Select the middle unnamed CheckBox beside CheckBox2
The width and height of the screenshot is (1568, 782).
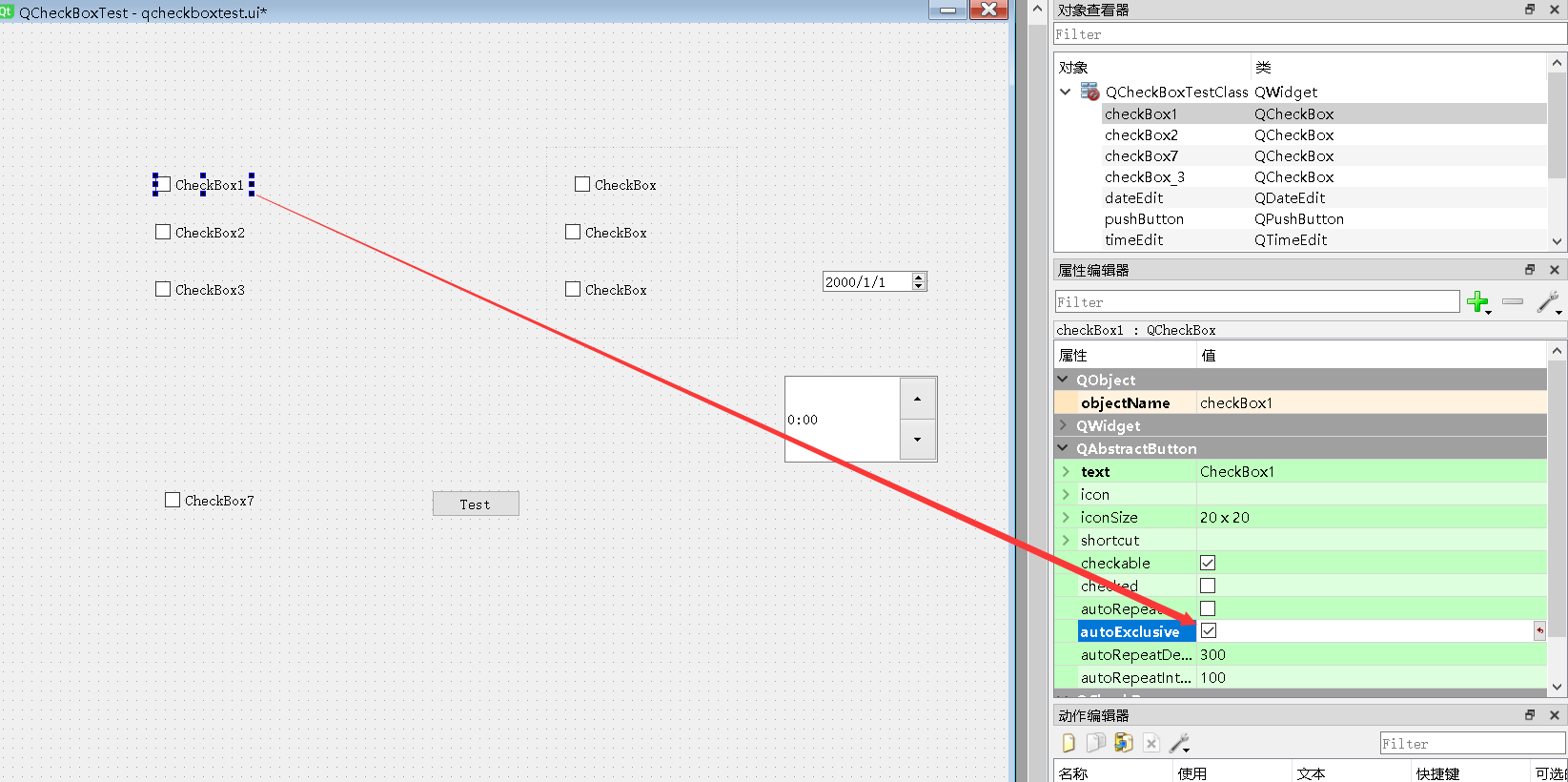pyautogui.click(x=606, y=232)
